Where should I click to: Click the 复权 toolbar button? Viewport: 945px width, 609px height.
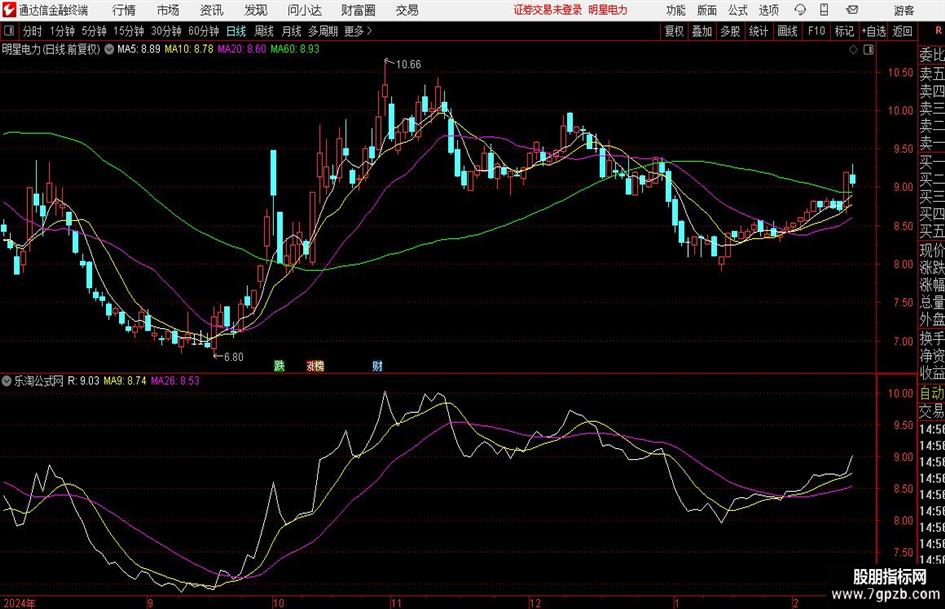674,31
